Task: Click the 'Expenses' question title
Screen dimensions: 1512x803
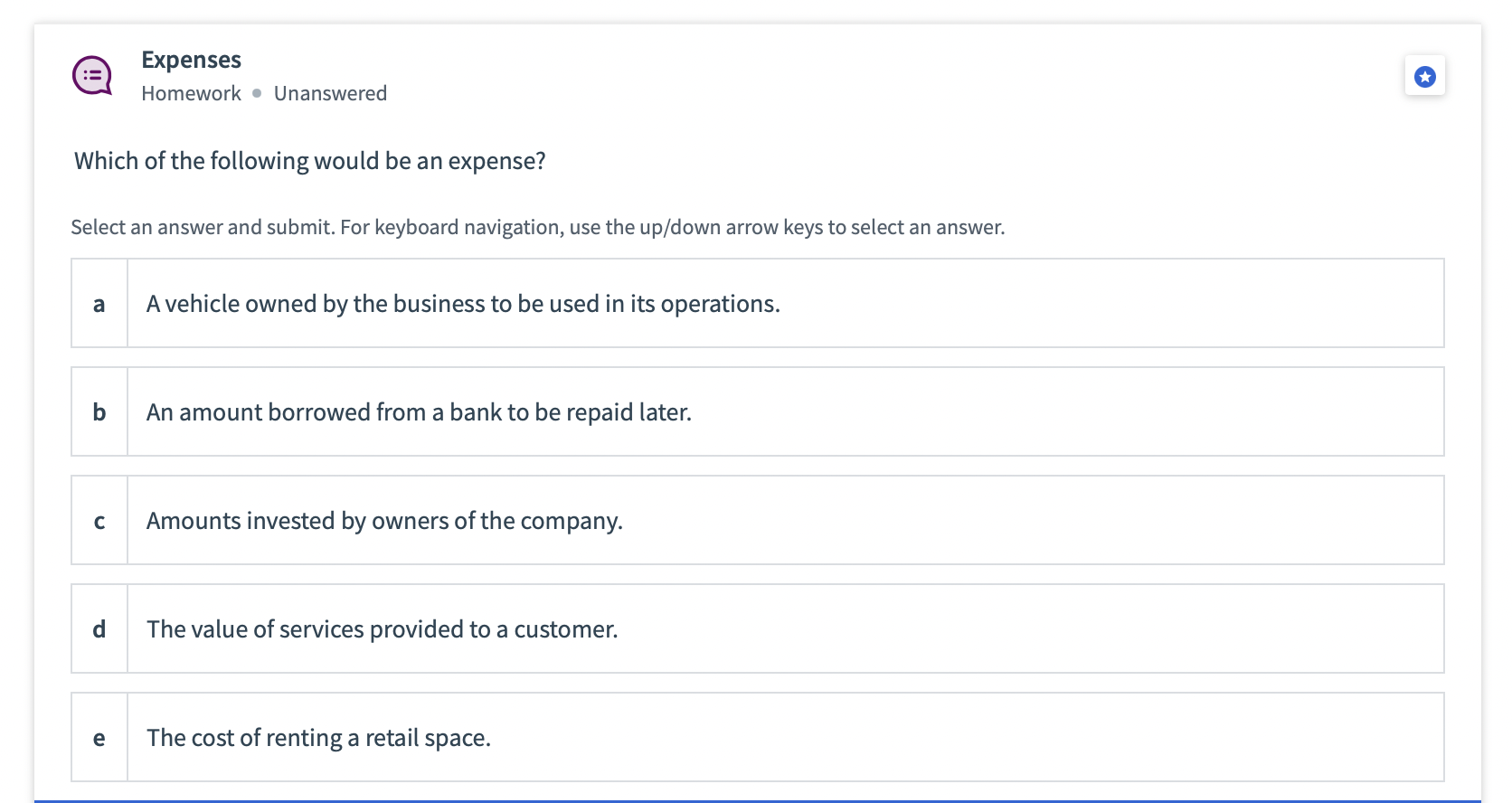Action: click(191, 60)
